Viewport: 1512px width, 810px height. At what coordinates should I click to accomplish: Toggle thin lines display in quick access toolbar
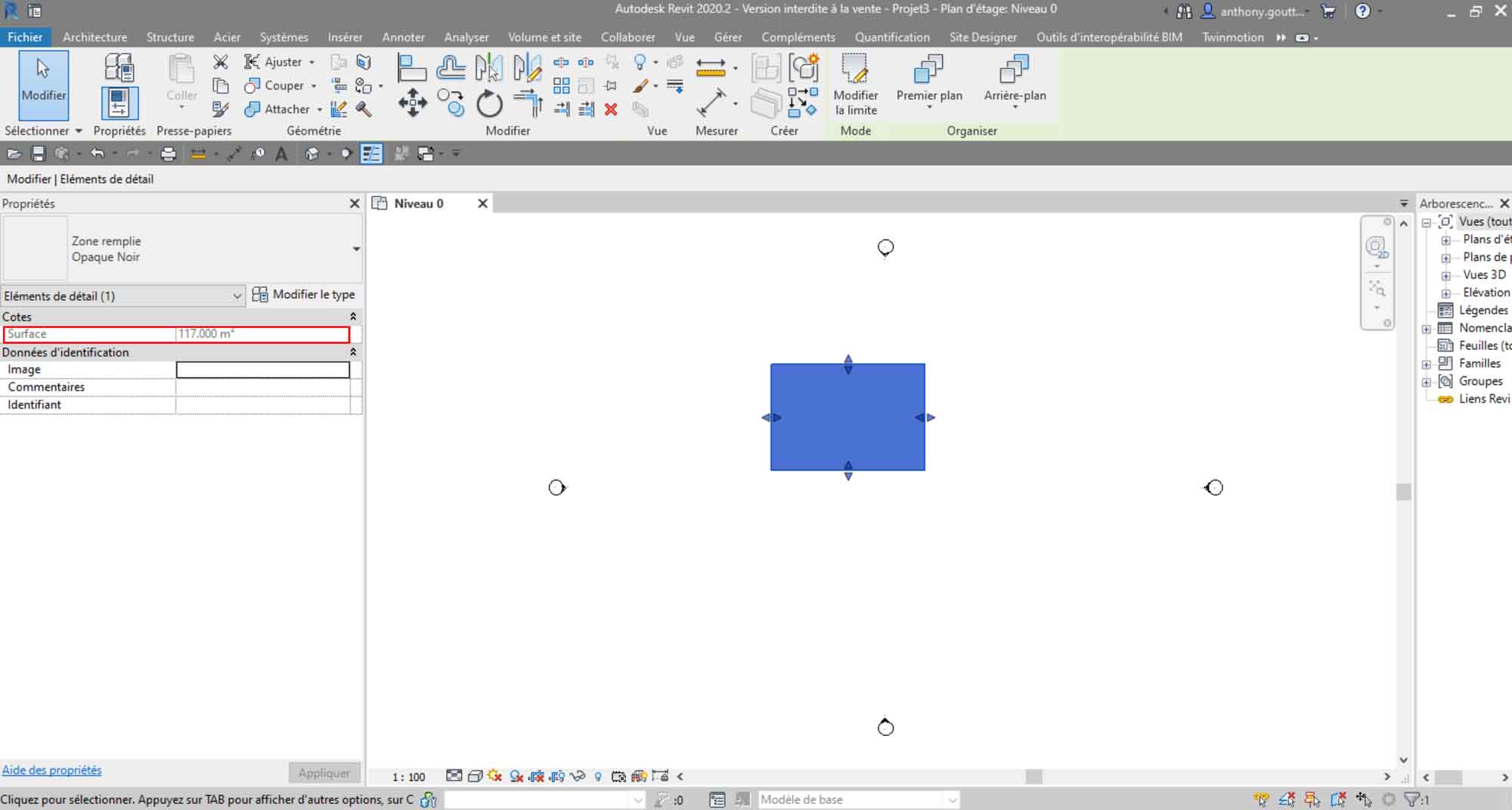tap(371, 154)
